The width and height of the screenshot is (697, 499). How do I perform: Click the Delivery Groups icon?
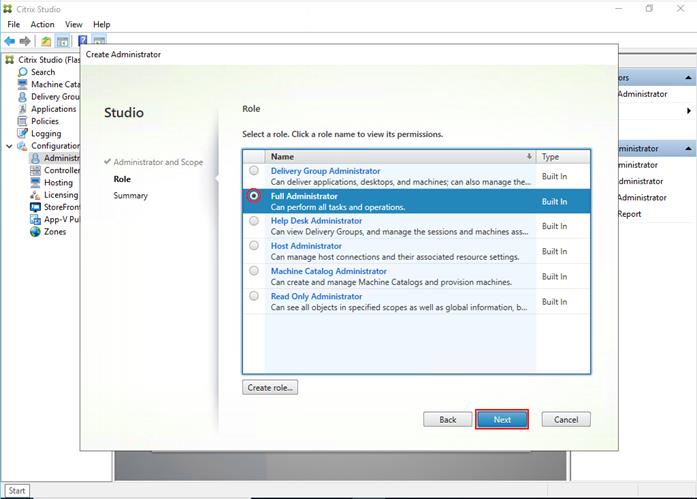click(23, 96)
